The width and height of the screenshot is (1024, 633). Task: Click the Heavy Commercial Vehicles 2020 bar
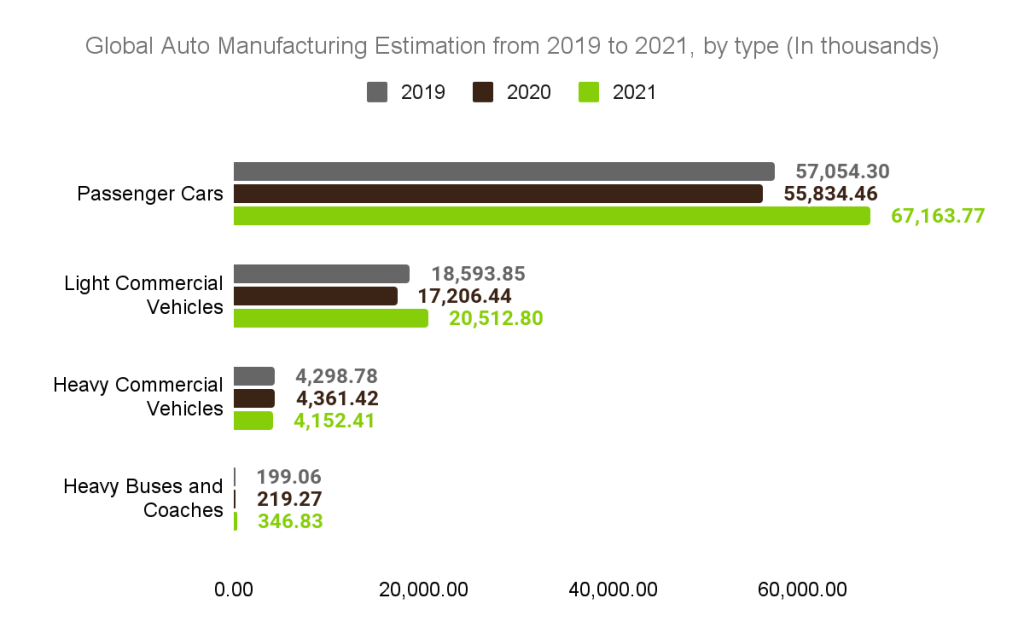coord(254,397)
